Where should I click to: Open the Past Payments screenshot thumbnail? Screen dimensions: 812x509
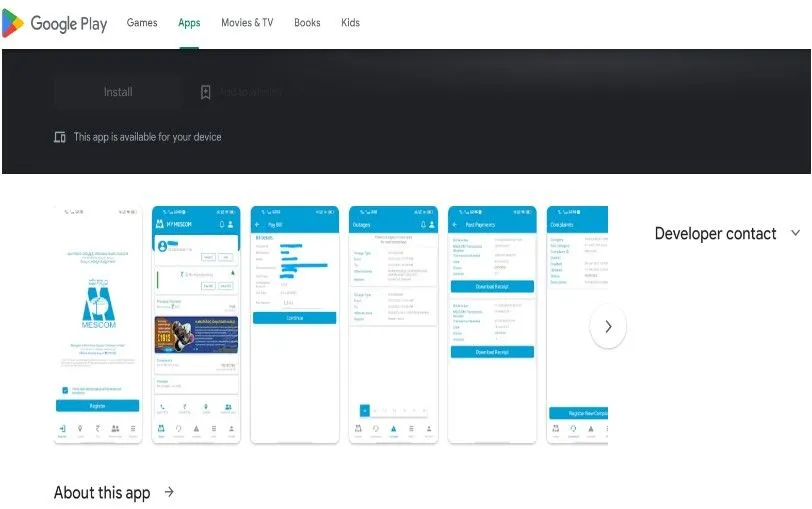tap(492, 325)
